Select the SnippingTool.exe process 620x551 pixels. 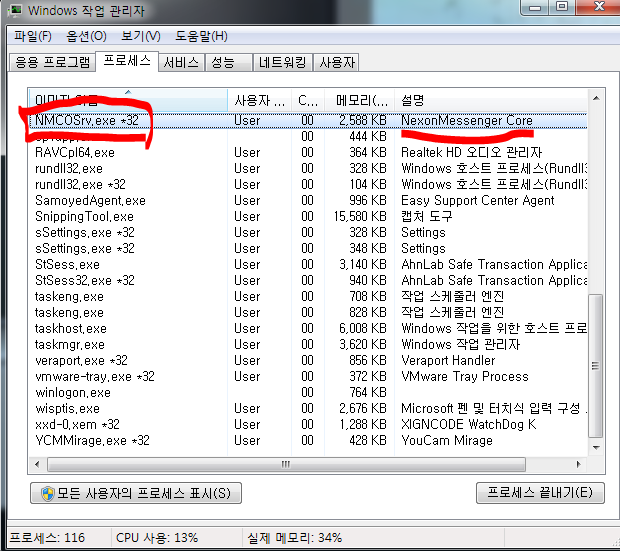[308, 216]
